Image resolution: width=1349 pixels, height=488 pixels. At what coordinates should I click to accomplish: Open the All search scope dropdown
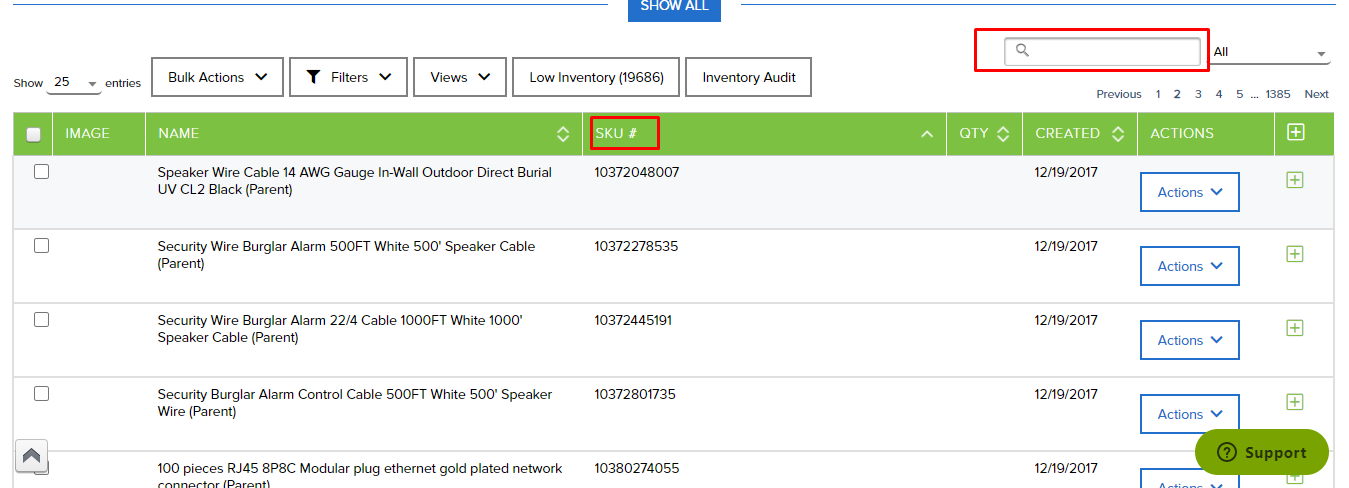point(1270,52)
